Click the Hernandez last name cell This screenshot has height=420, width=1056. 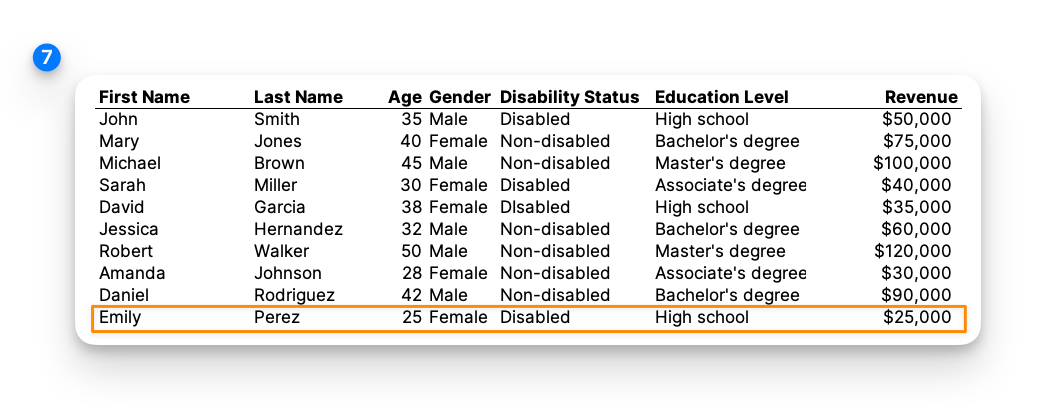(x=298, y=229)
